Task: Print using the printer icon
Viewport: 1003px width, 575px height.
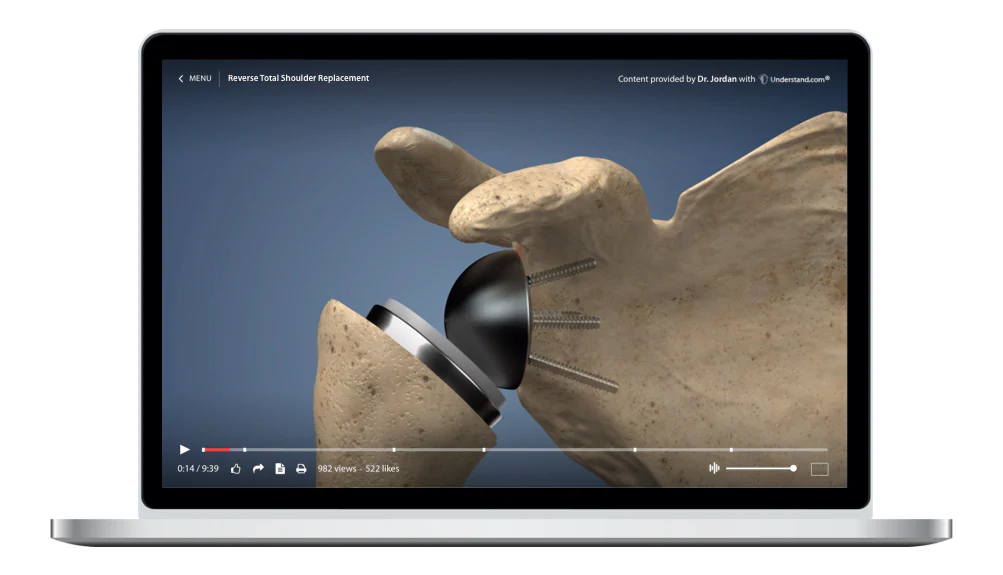Action: pos(301,469)
